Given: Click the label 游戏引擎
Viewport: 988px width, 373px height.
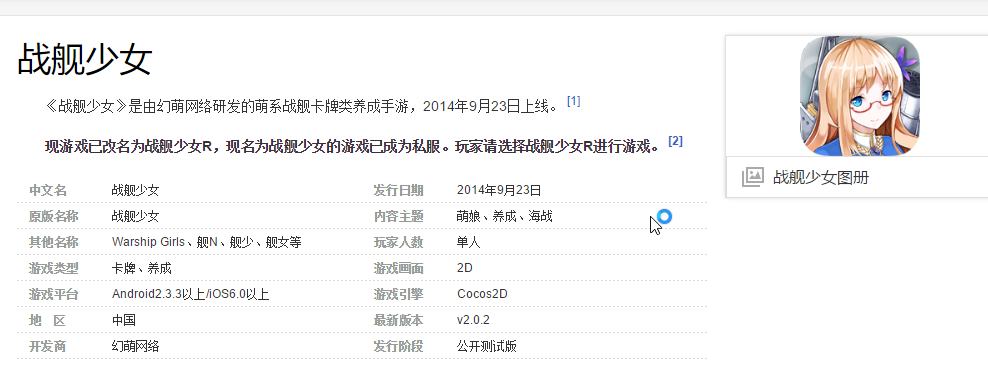Looking at the screenshot, I should 398,294.
